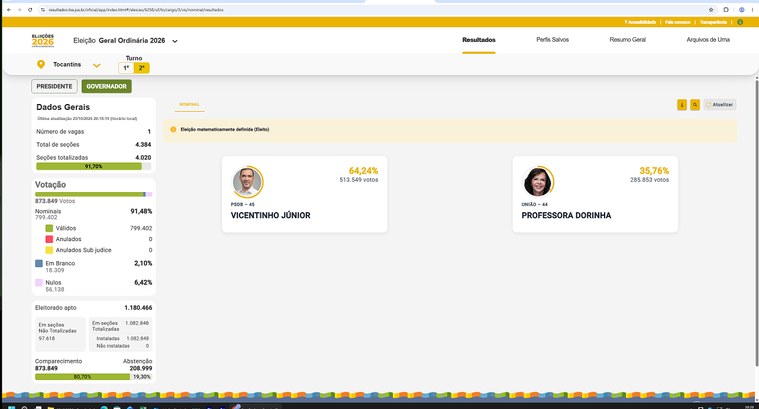Click the browser address bar URL
Screen dimensions: 759x409
tap(136, 10)
